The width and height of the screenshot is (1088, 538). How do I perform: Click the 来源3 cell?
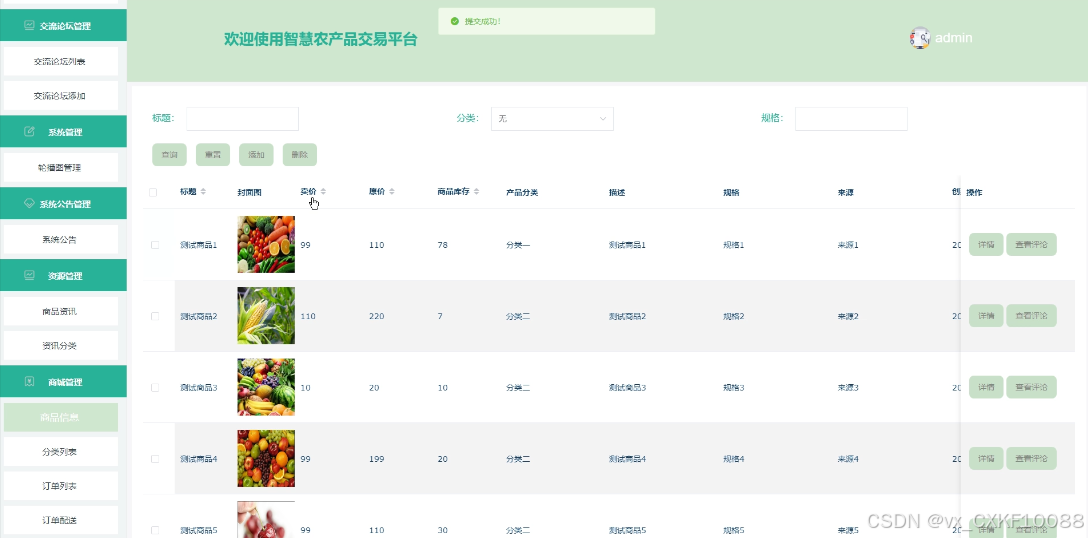pyautogui.click(x=848, y=388)
